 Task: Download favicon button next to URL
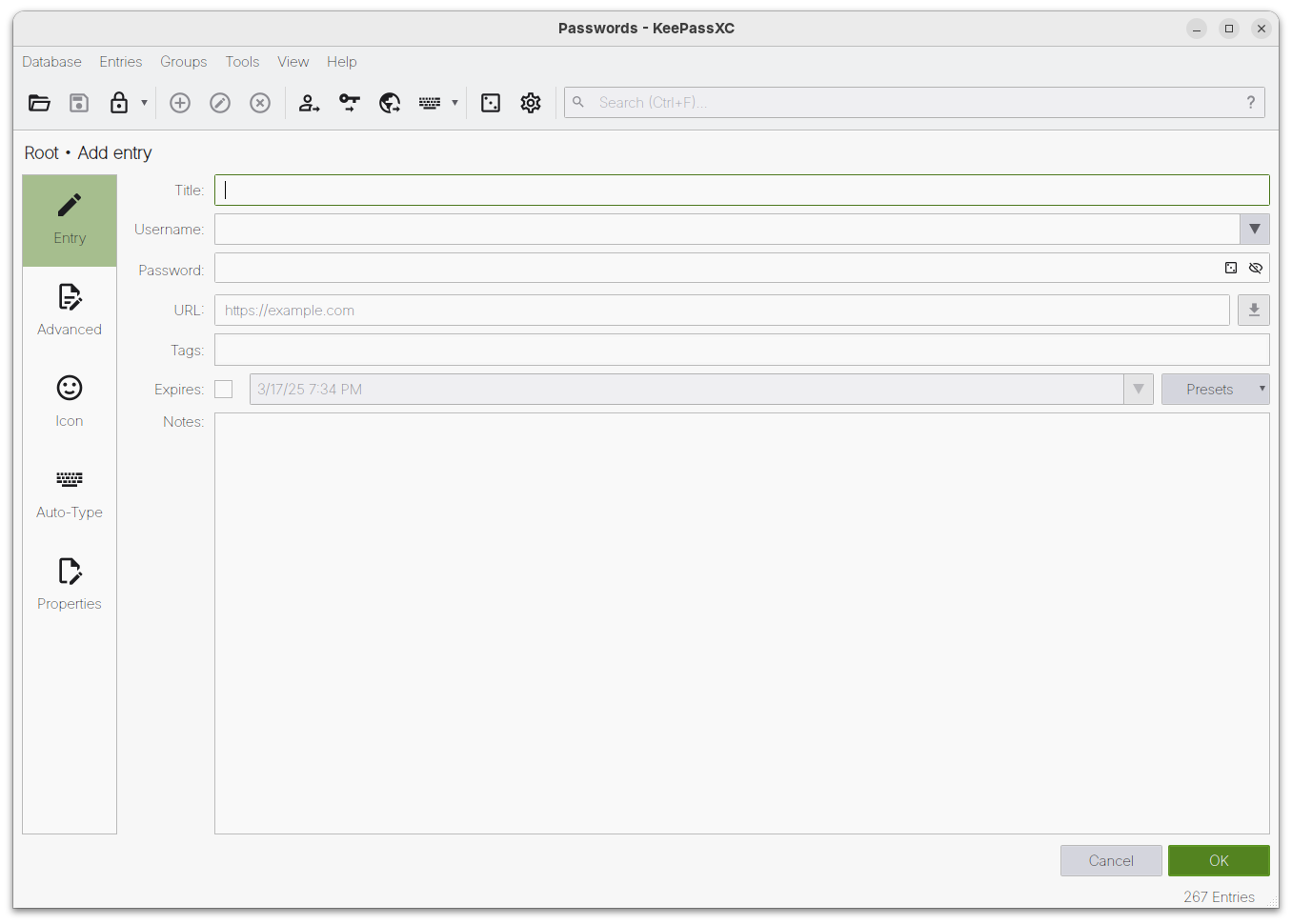(x=1254, y=311)
